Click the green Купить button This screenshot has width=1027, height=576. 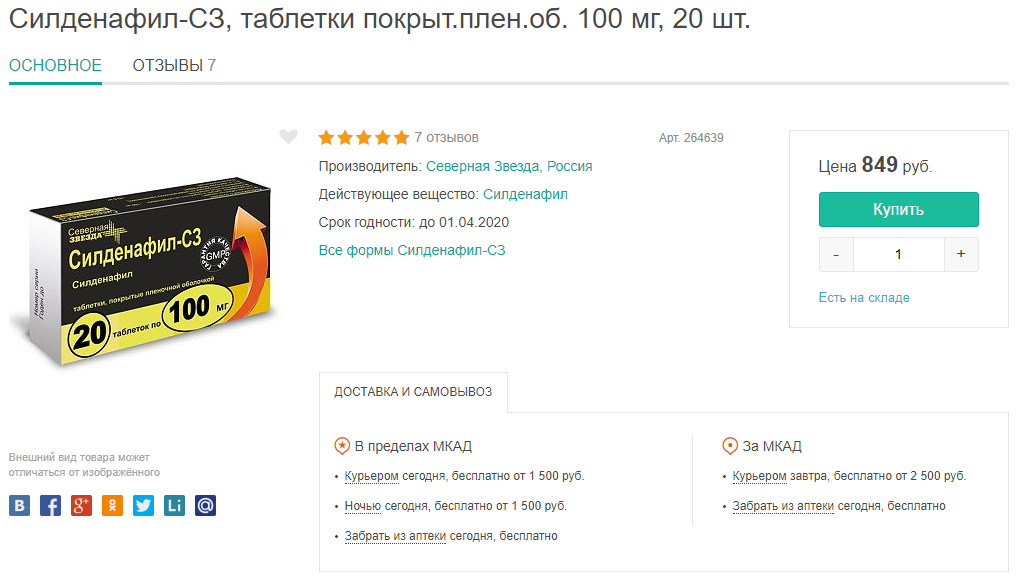tap(899, 209)
